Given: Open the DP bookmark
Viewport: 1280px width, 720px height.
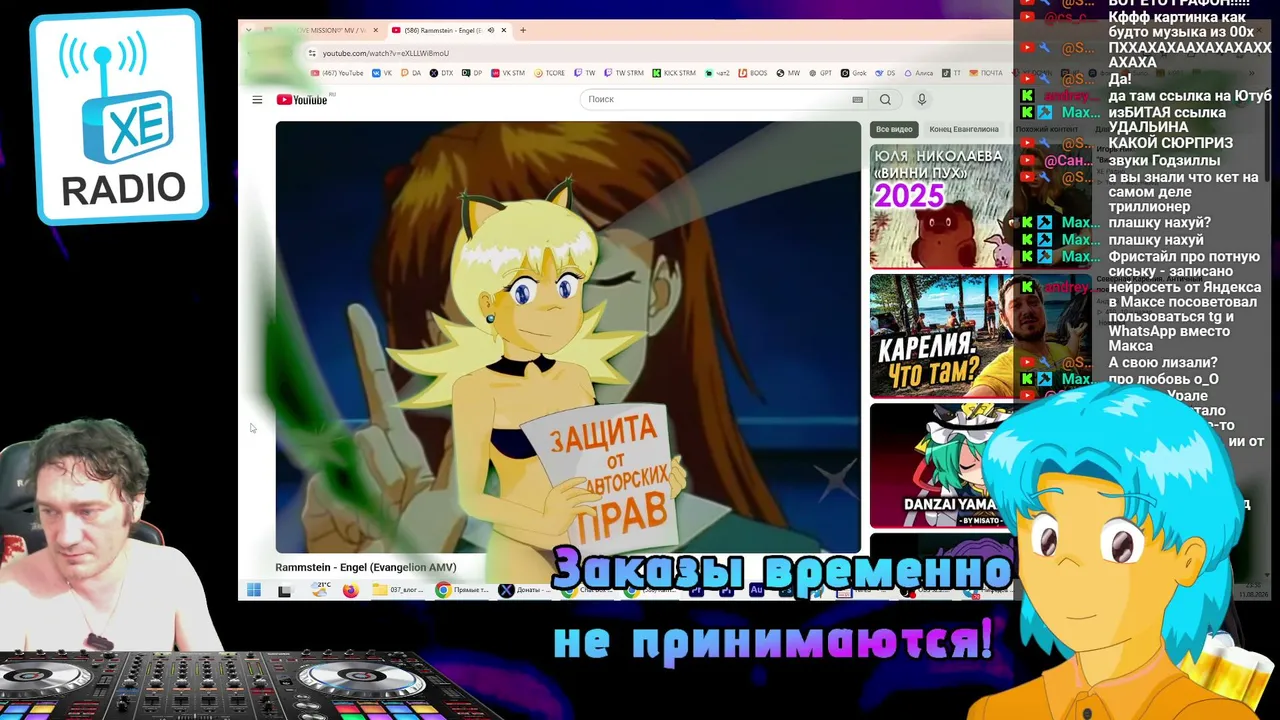Looking at the screenshot, I should pyautogui.click(x=471, y=73).
